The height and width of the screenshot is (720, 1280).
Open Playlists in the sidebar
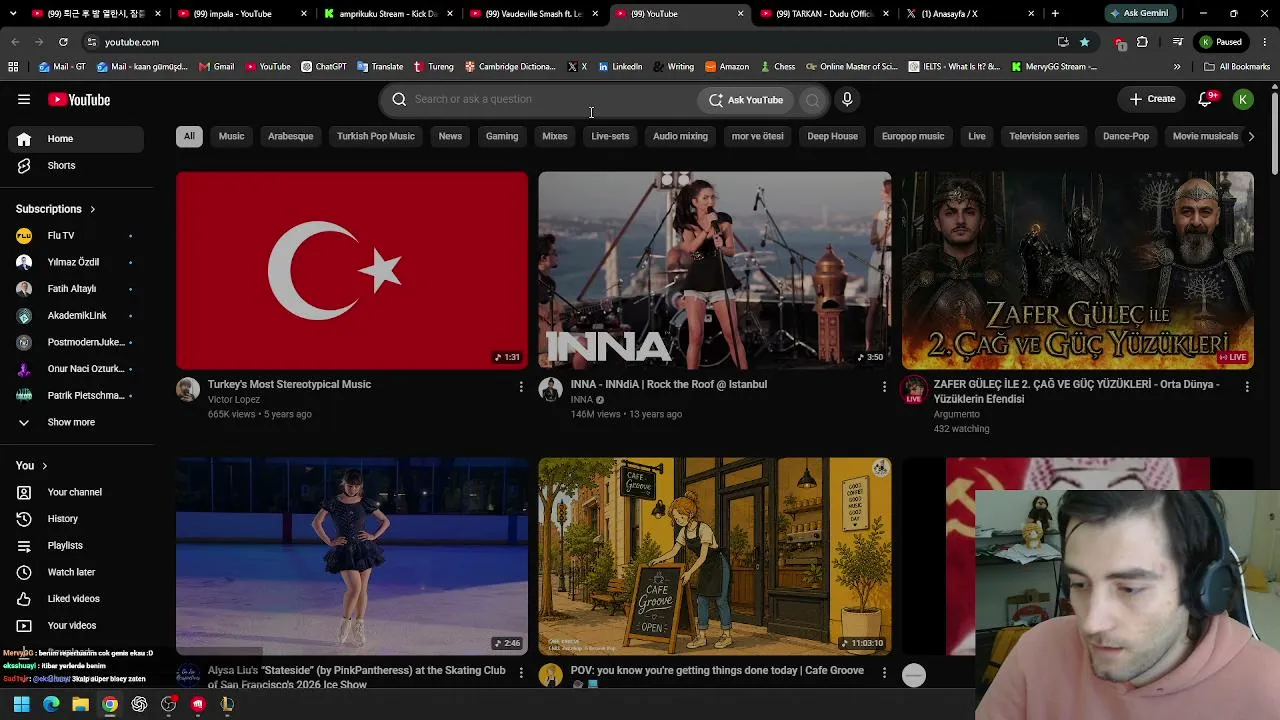77,545
